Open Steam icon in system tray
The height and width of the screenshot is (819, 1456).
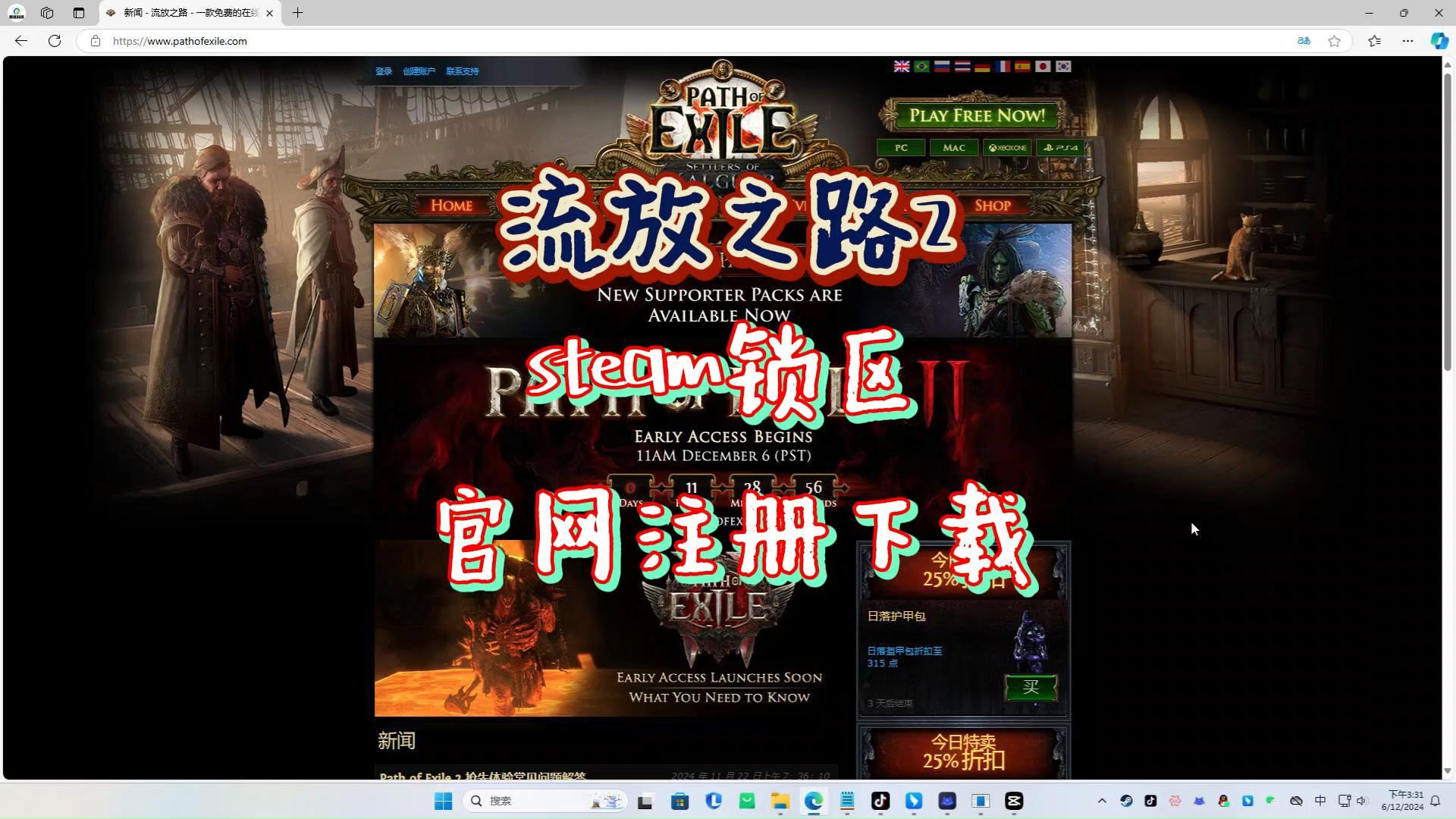pos(1126,801)
